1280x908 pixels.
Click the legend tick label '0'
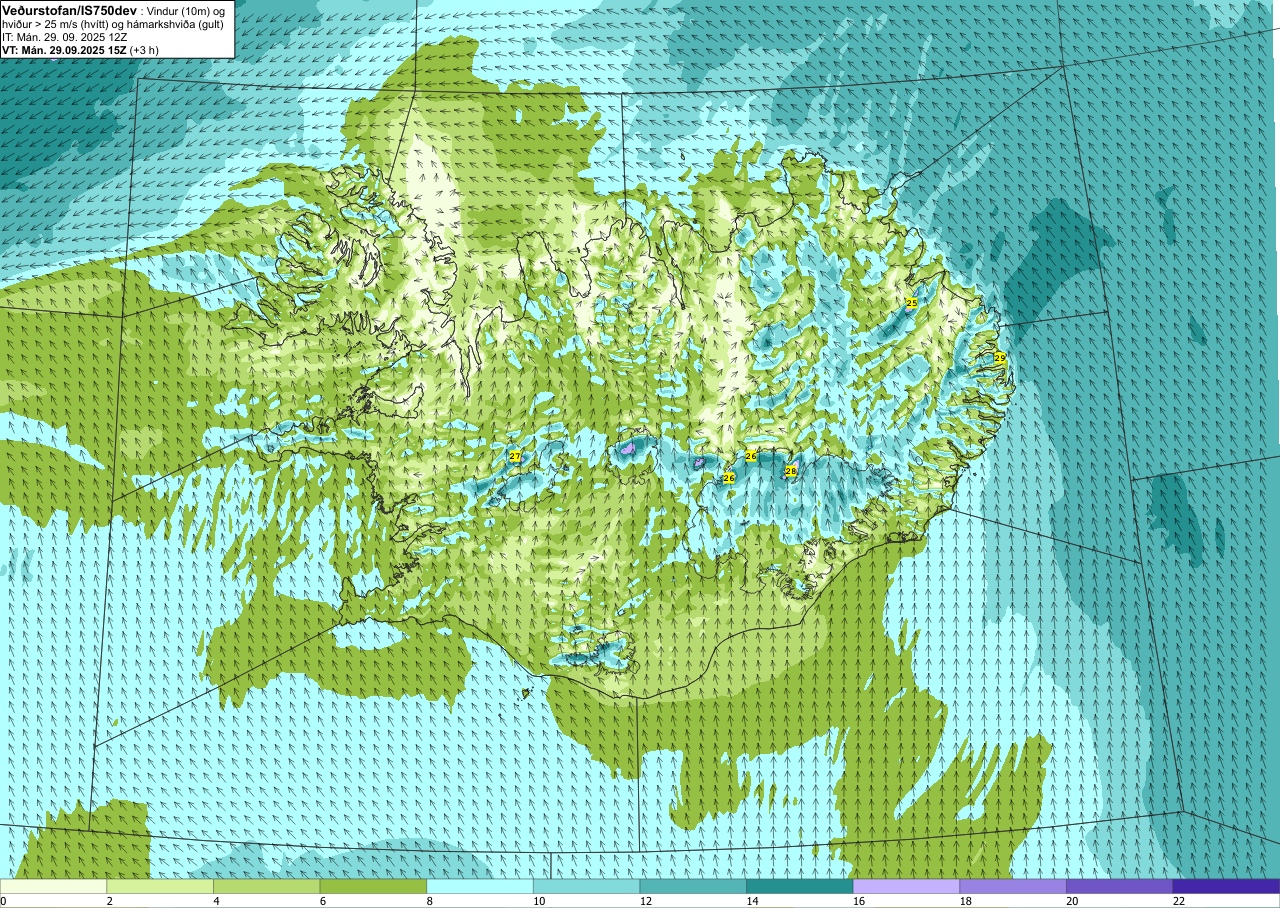[3, 901]
